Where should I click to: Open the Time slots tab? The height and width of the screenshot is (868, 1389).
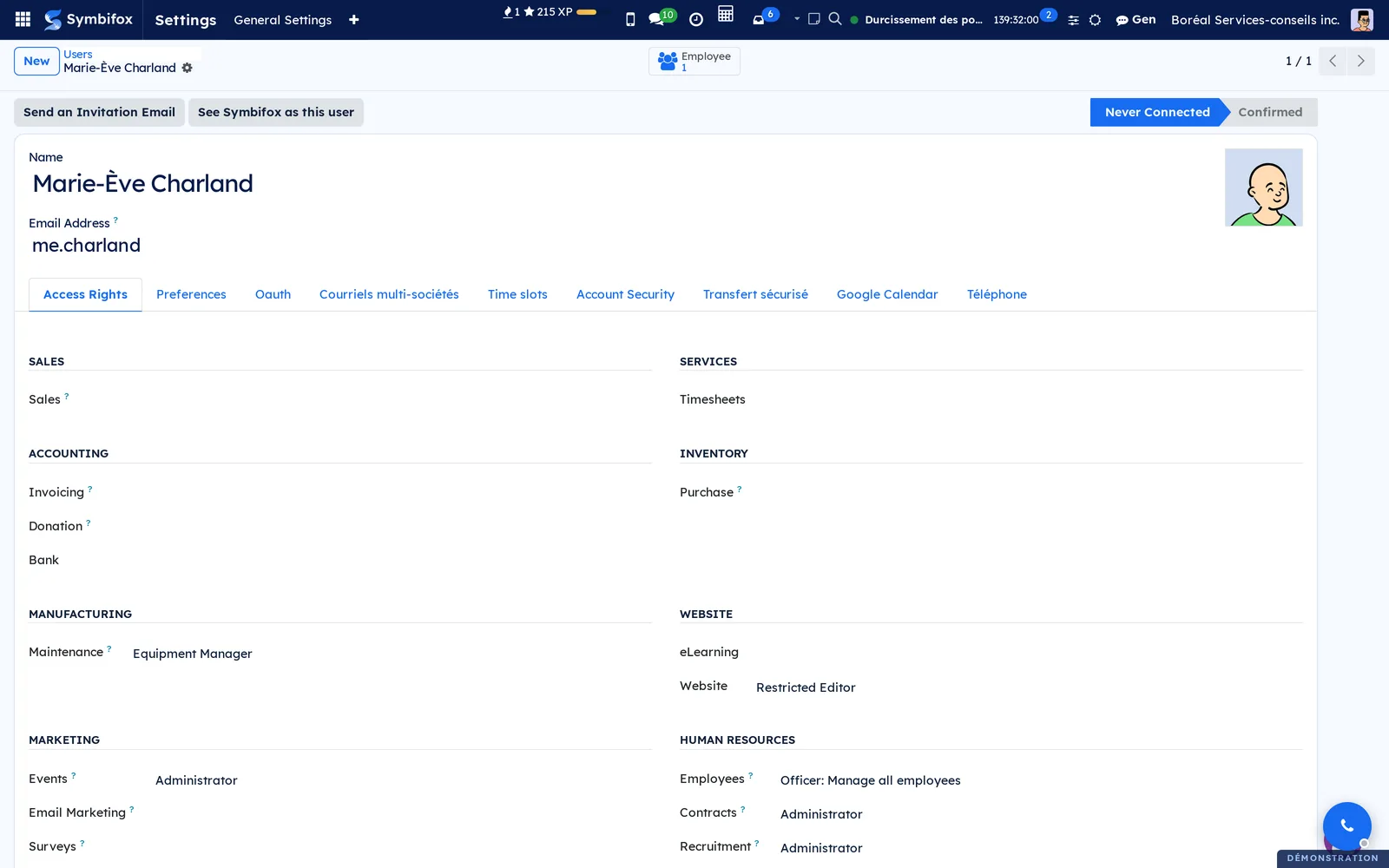[x=517, y=294]
